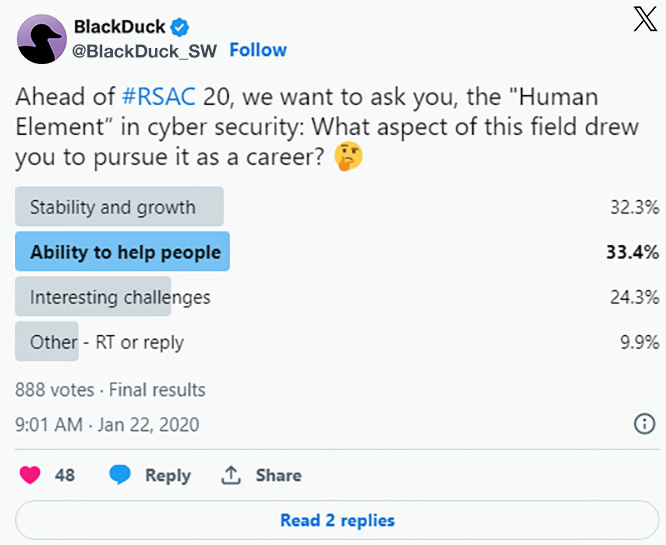
Task: Click the X logo icon
Action: pos(645,21)
